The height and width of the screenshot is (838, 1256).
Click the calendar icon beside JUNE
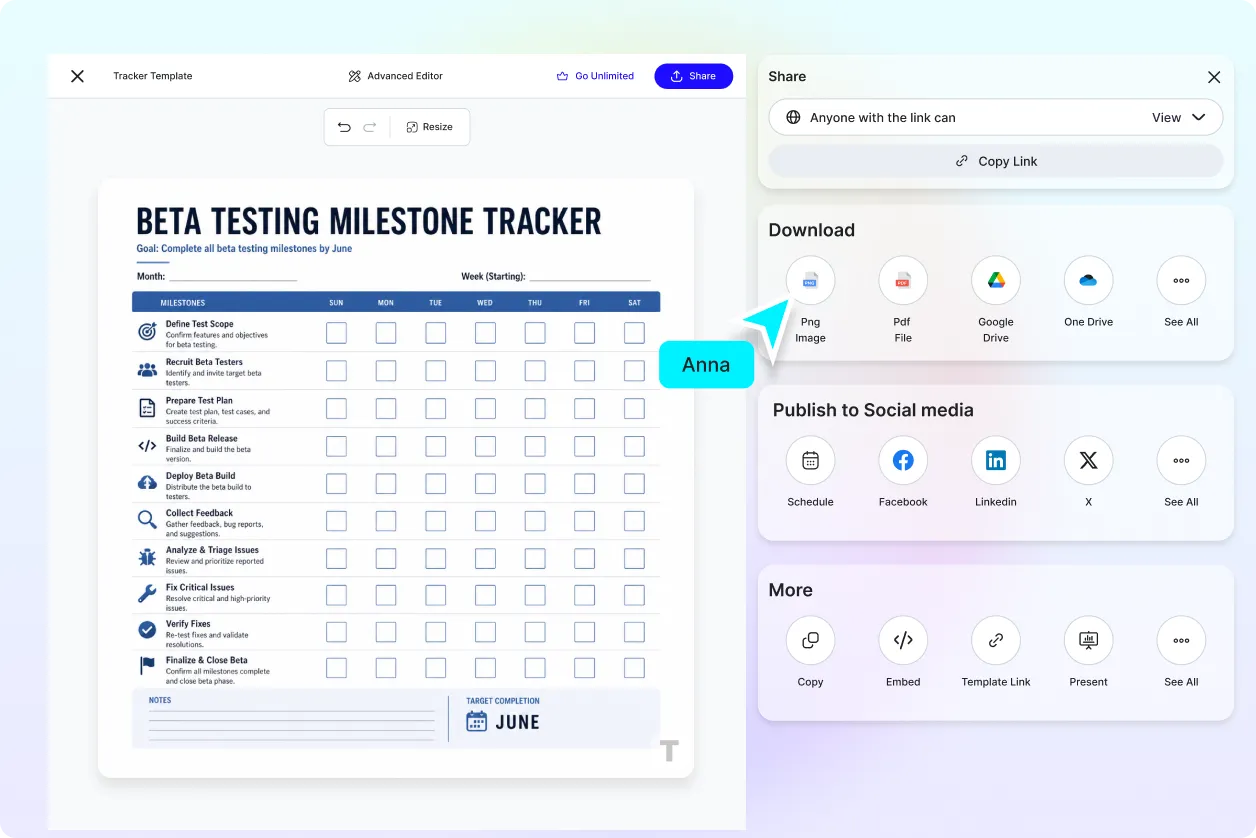click(x=477, y=721)
